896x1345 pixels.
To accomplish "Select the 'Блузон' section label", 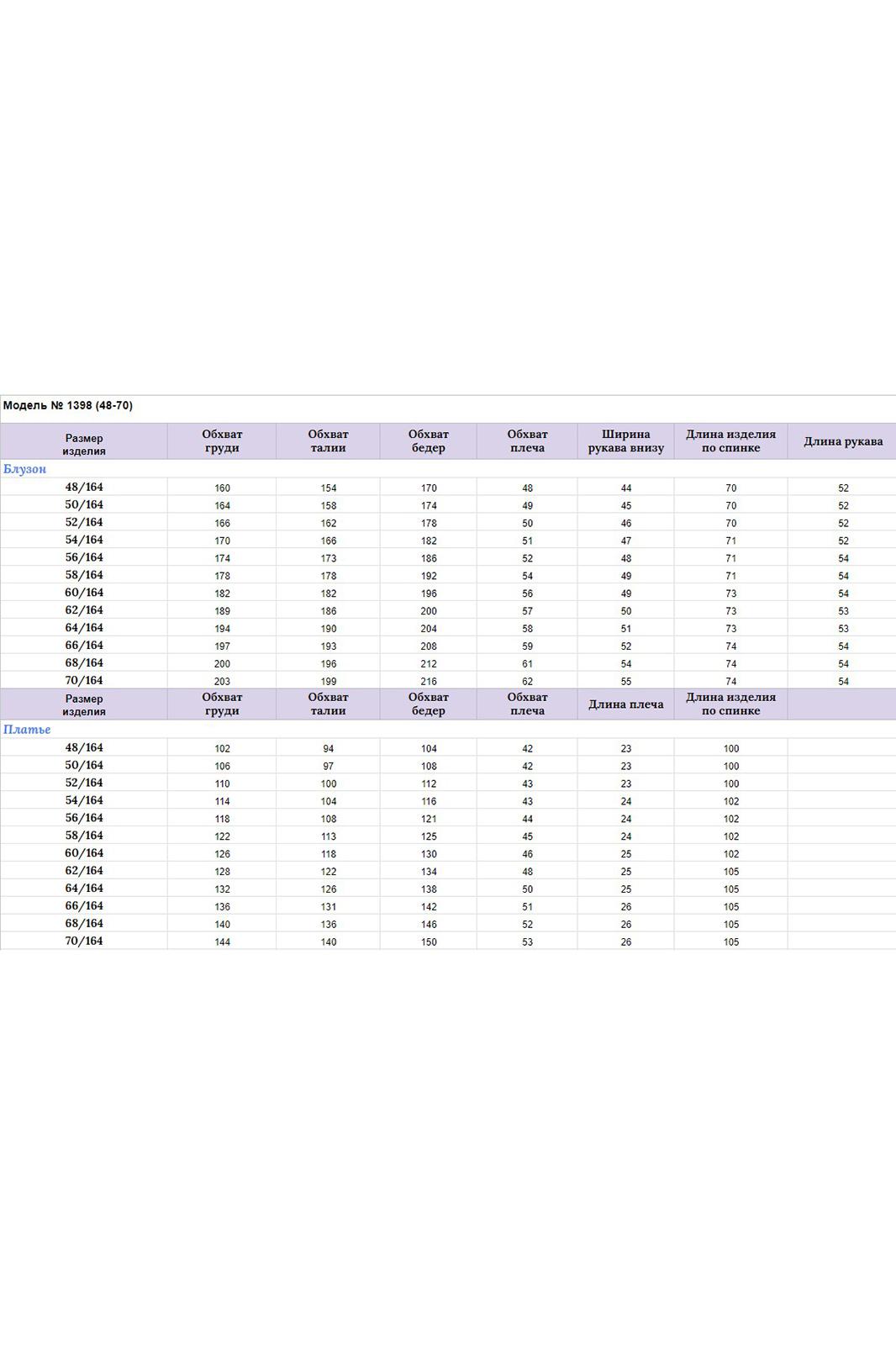I will click(x=25, y=469).
